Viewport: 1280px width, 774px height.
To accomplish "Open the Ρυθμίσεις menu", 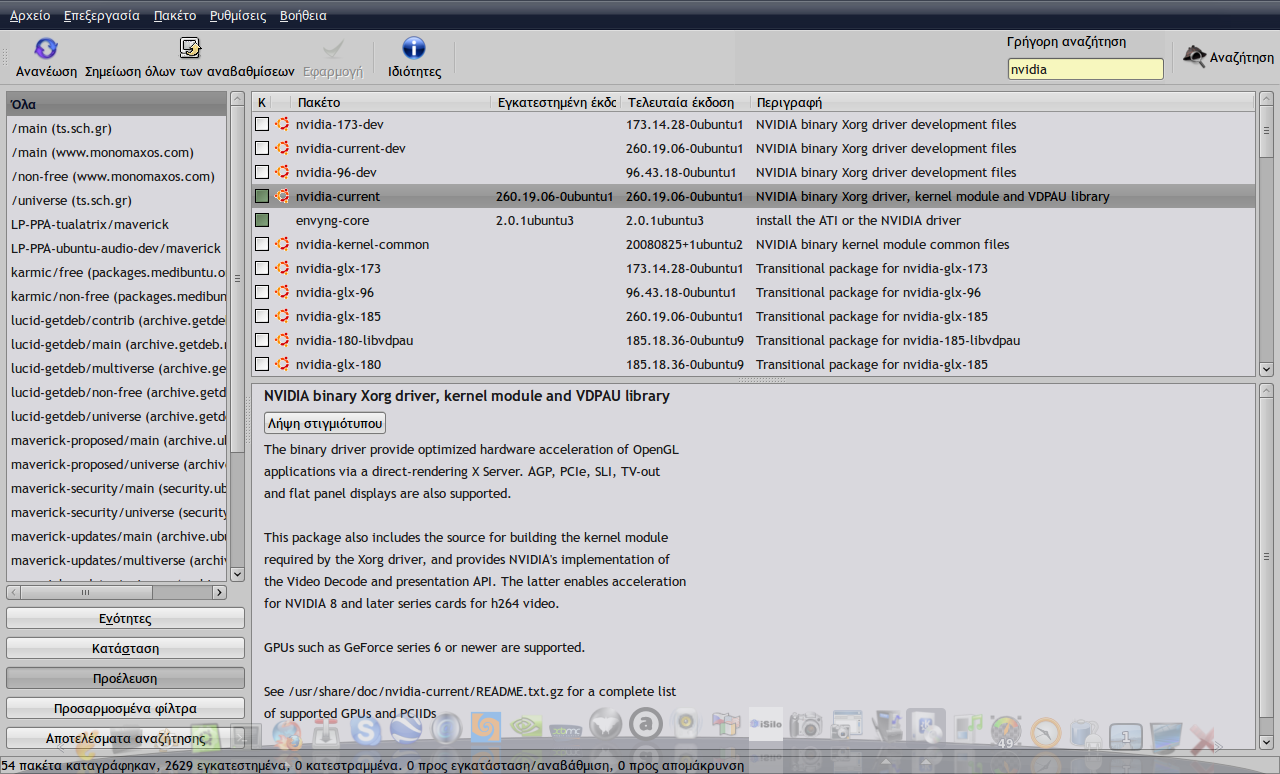I will 238,15.
